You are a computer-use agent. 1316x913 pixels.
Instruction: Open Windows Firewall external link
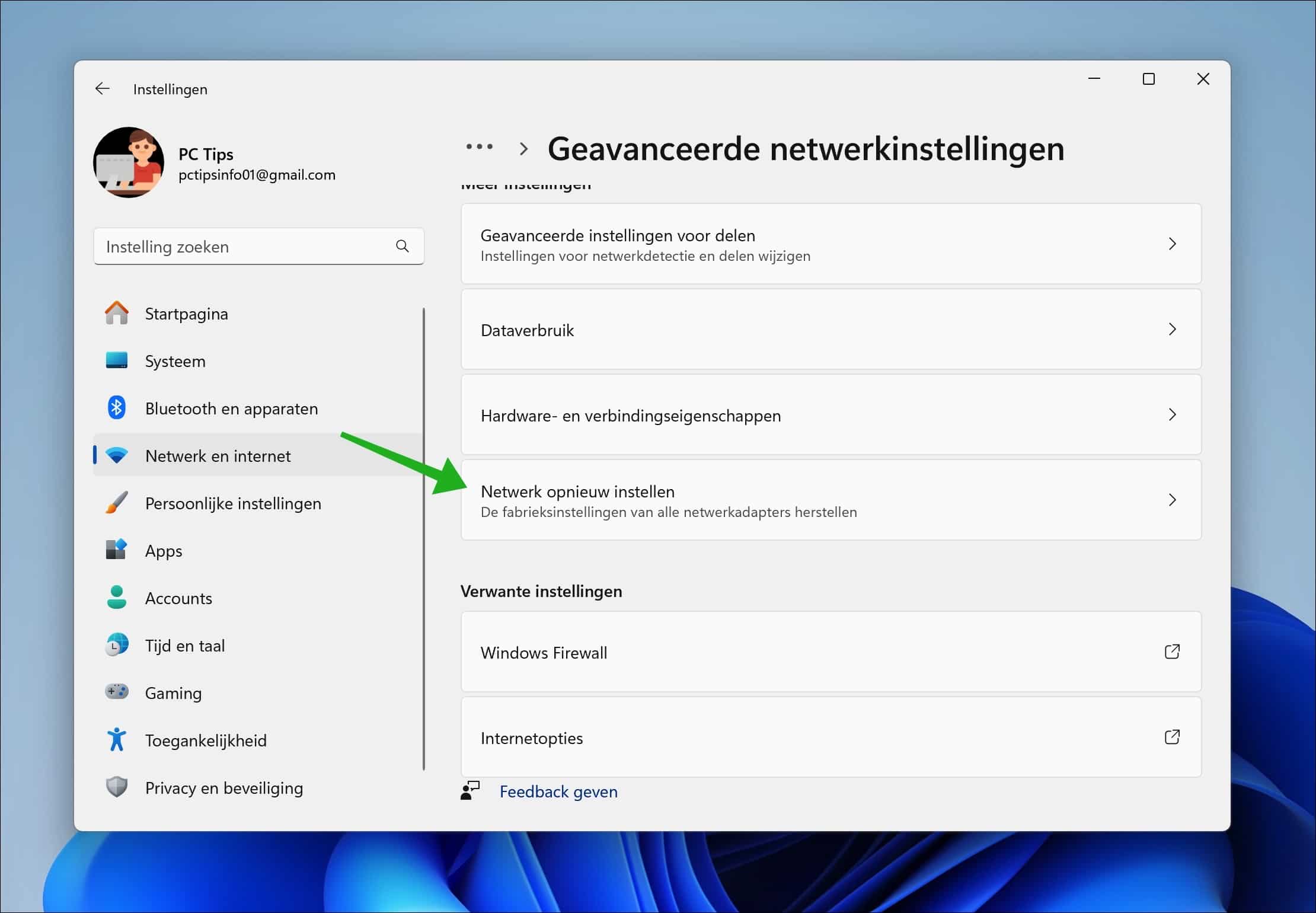click(1173, 652)
